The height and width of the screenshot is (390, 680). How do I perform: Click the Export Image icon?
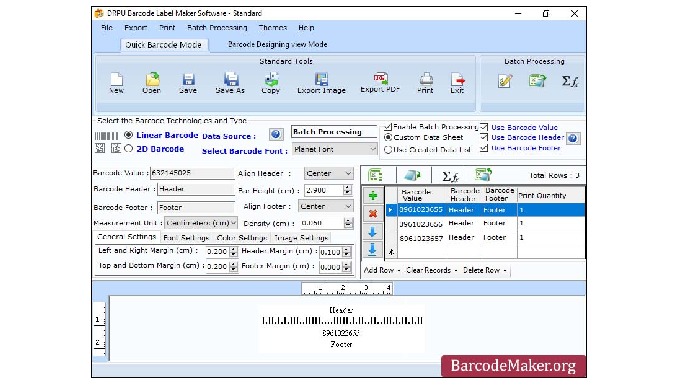321,79
